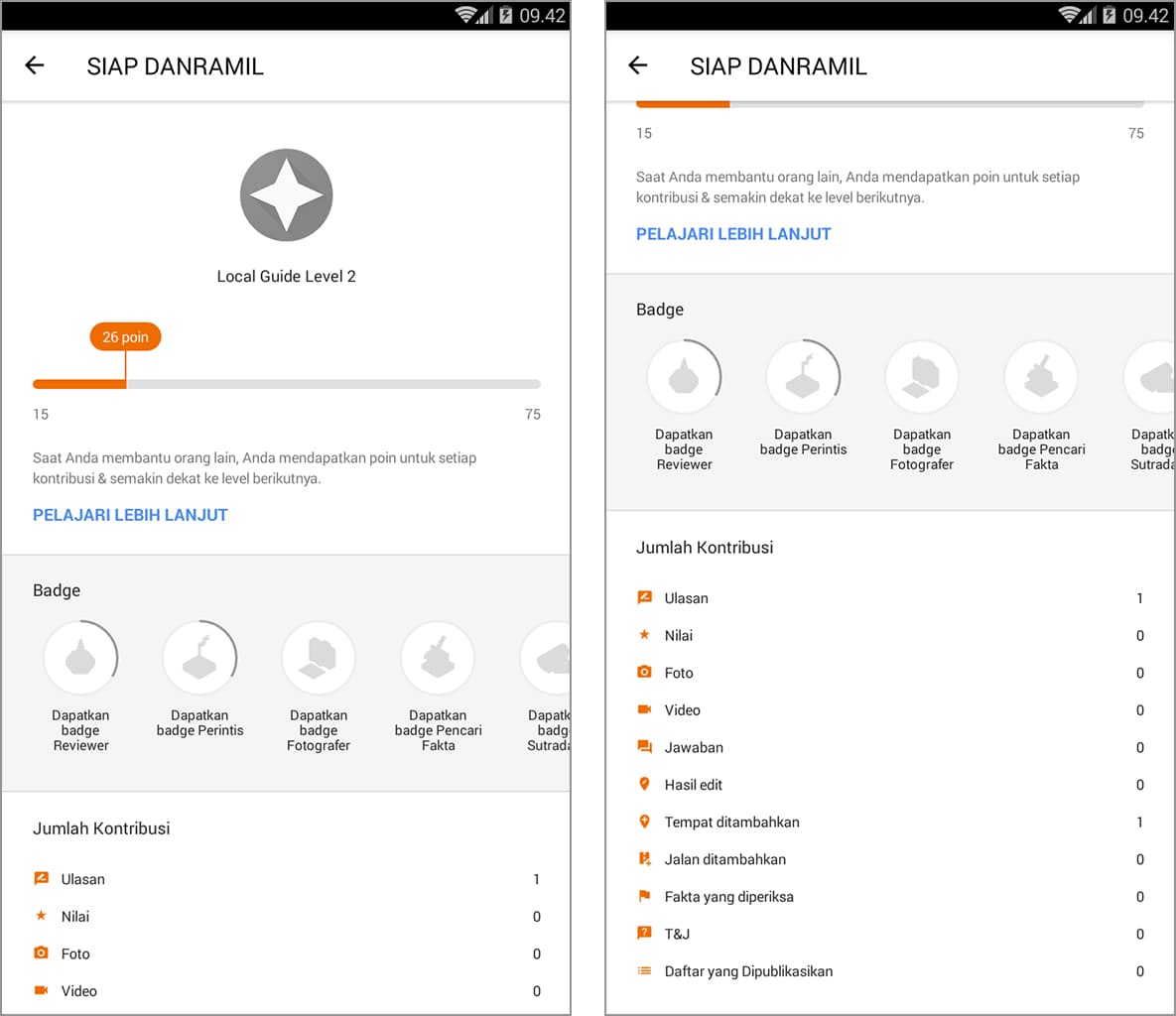Open PELAJARI LEBIH LANJUT link in right screen
1176x1016 pixels.
click(x=733, y=234)
